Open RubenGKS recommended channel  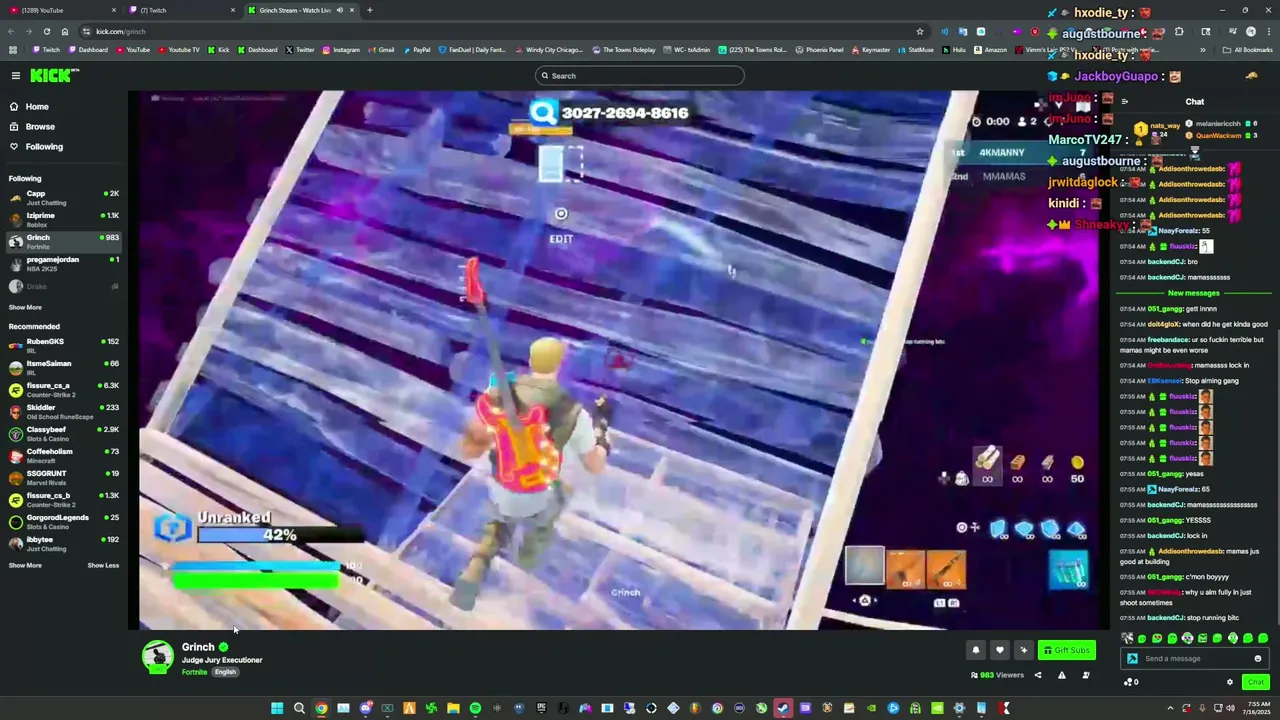click(x=64, y=345)
